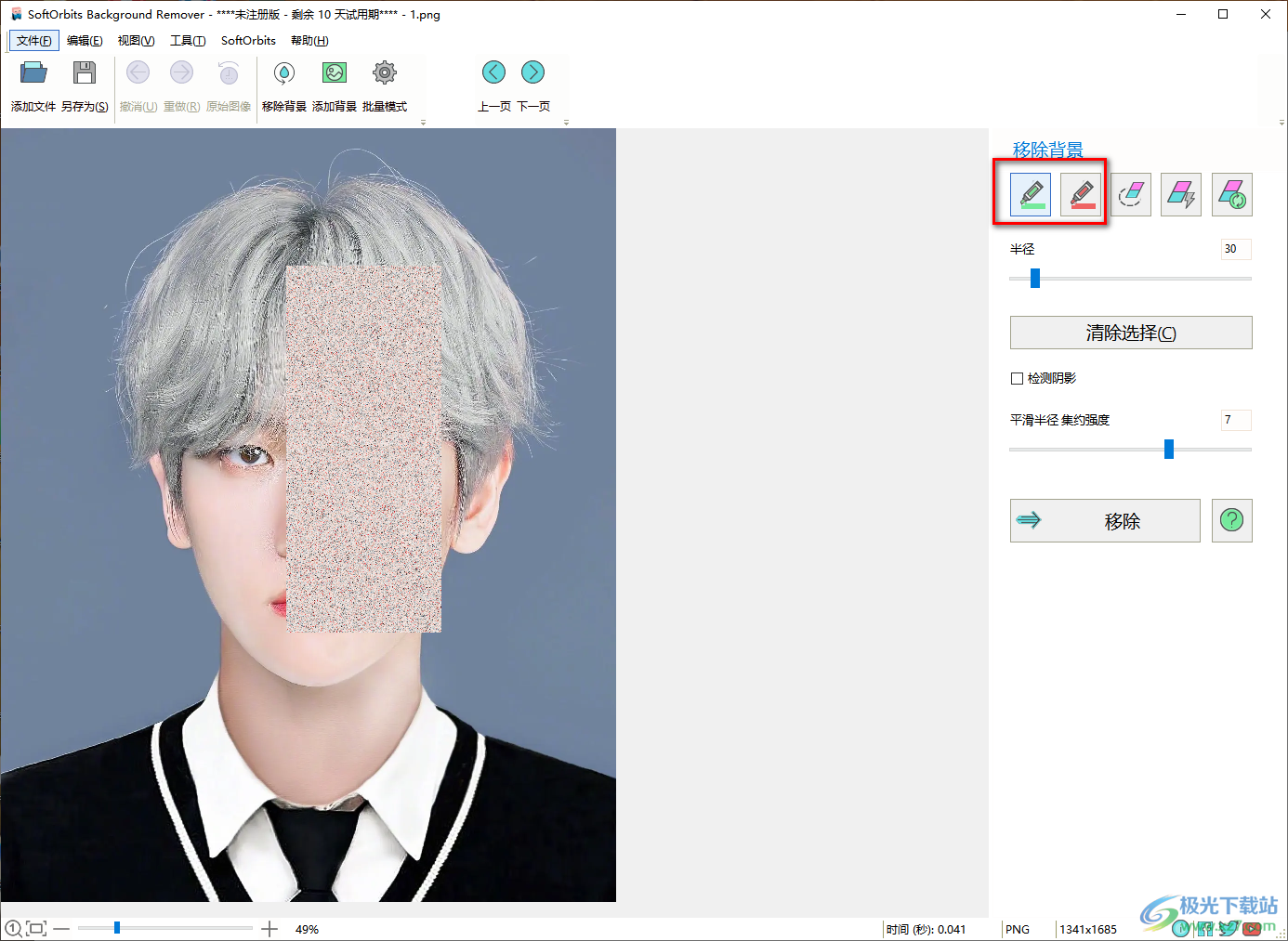The height and width of the screenshot is (941, 1288).
Task: Open the 工具(T) menu
Action: 188,41
